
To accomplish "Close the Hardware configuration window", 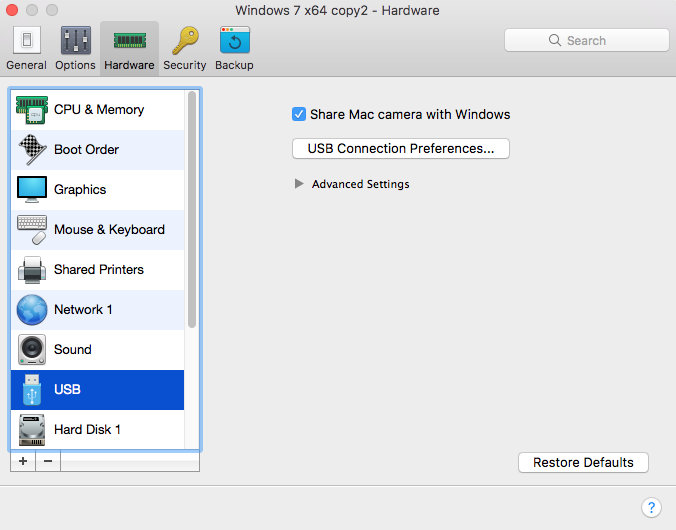I will [x=12, y=10].
